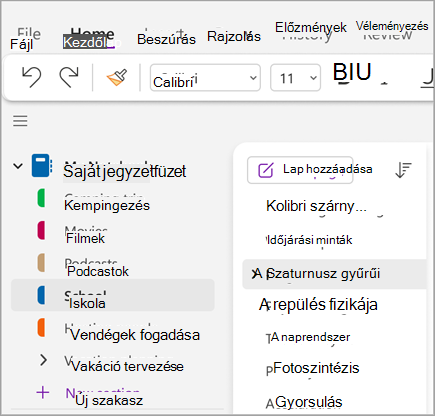Click the blue Iskola section color tab

(x=41, y=295)
